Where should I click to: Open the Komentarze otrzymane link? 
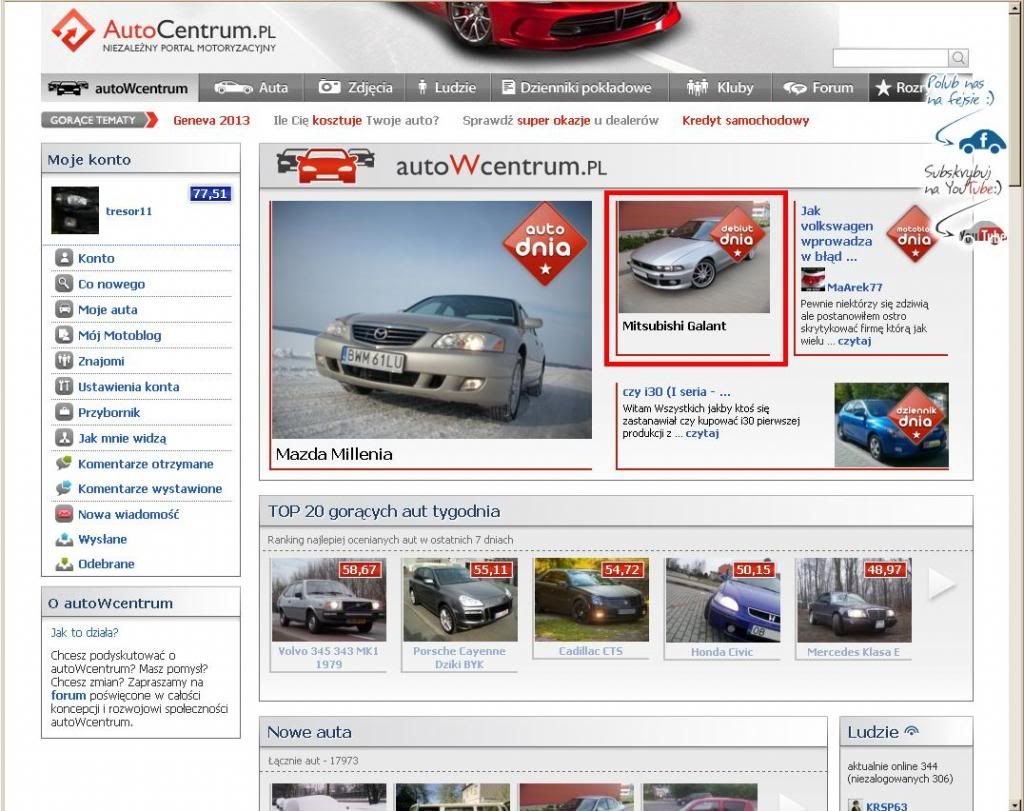coord(146,464)
